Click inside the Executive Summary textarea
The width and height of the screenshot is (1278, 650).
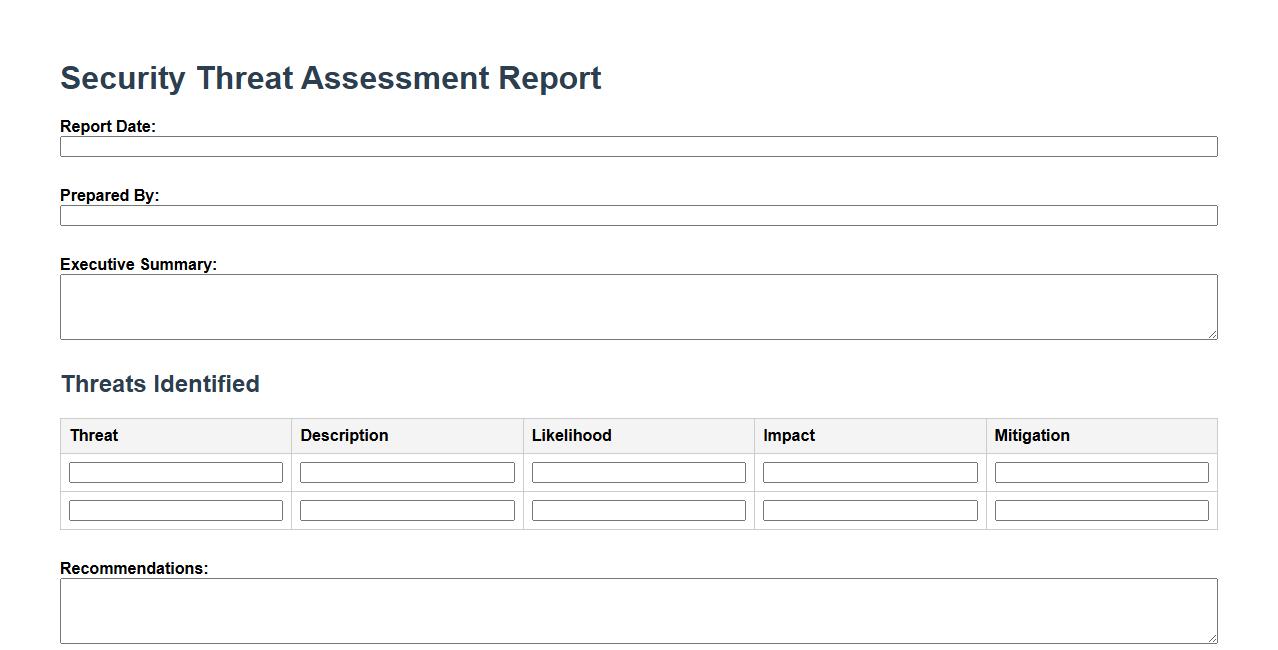(x=638, y=307)
